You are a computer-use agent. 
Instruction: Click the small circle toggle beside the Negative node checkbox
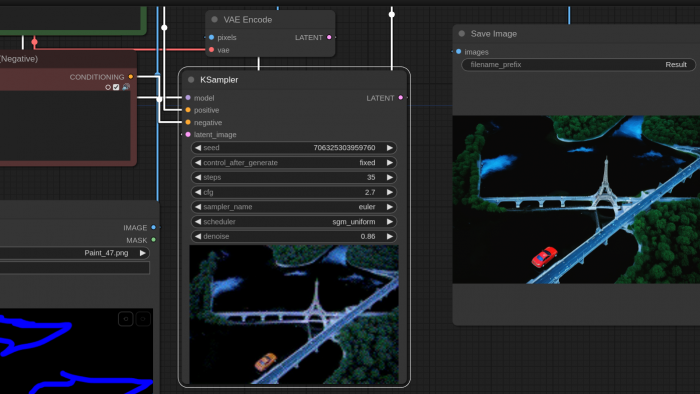coord(108,87)
